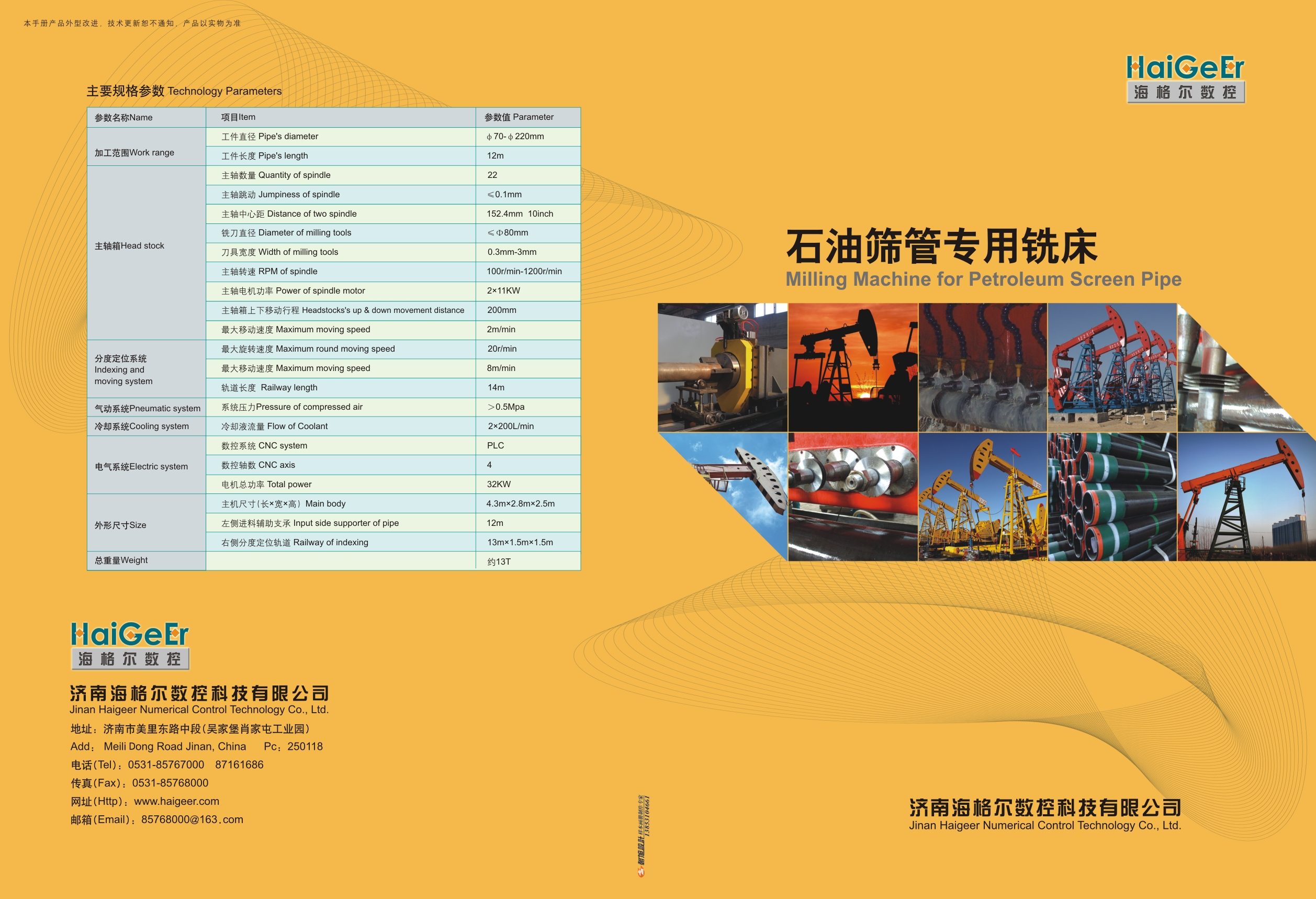
Task: Click the 'Maximum round moving speed' item
Action: [x=341, y=349]
